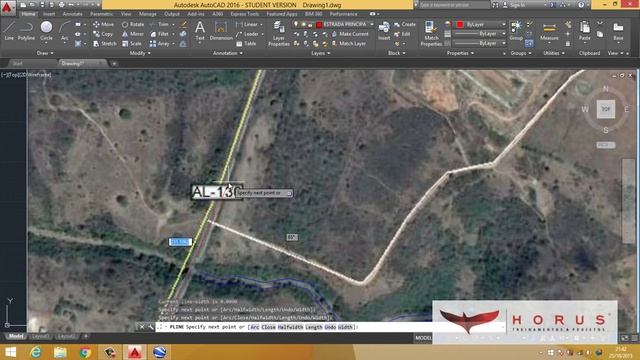Image resolution: width=640 pixels, height=360 pixels.
Task: Open the Annotate ribbon tab
Action: coord(73,14)
